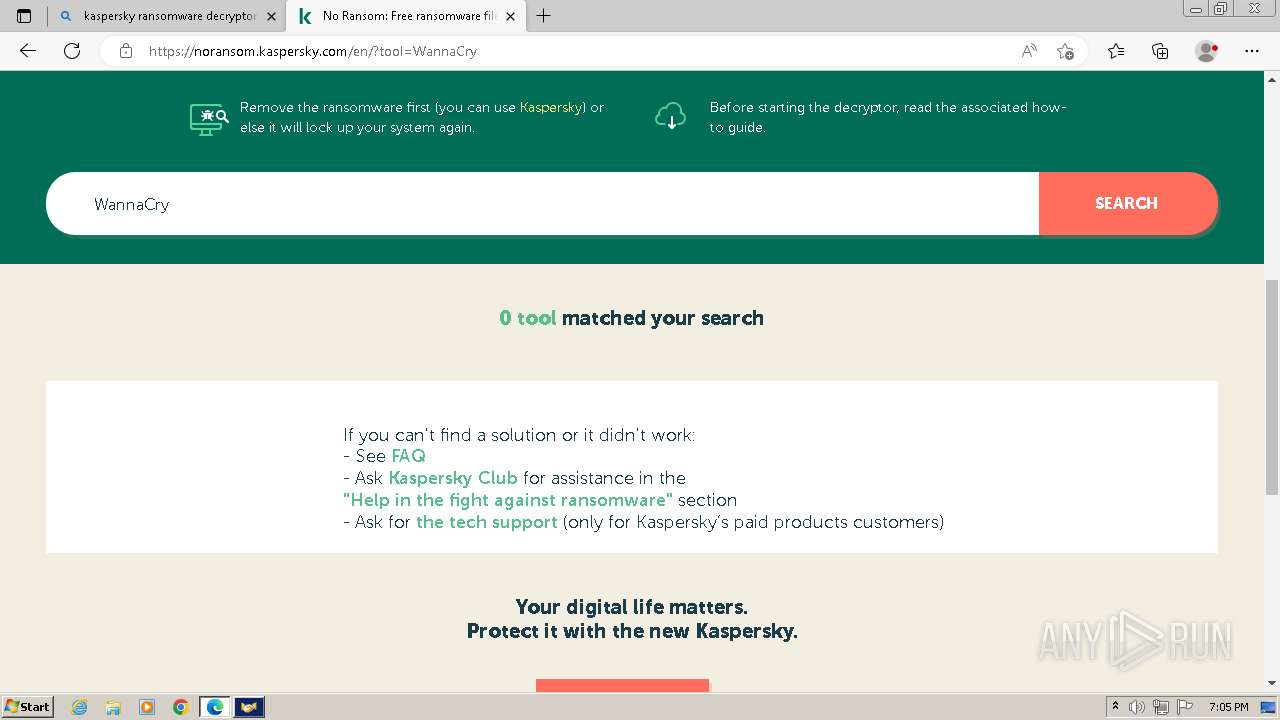
Task: Click '0 tool matched your search' text
Action: tap(631, 318)
